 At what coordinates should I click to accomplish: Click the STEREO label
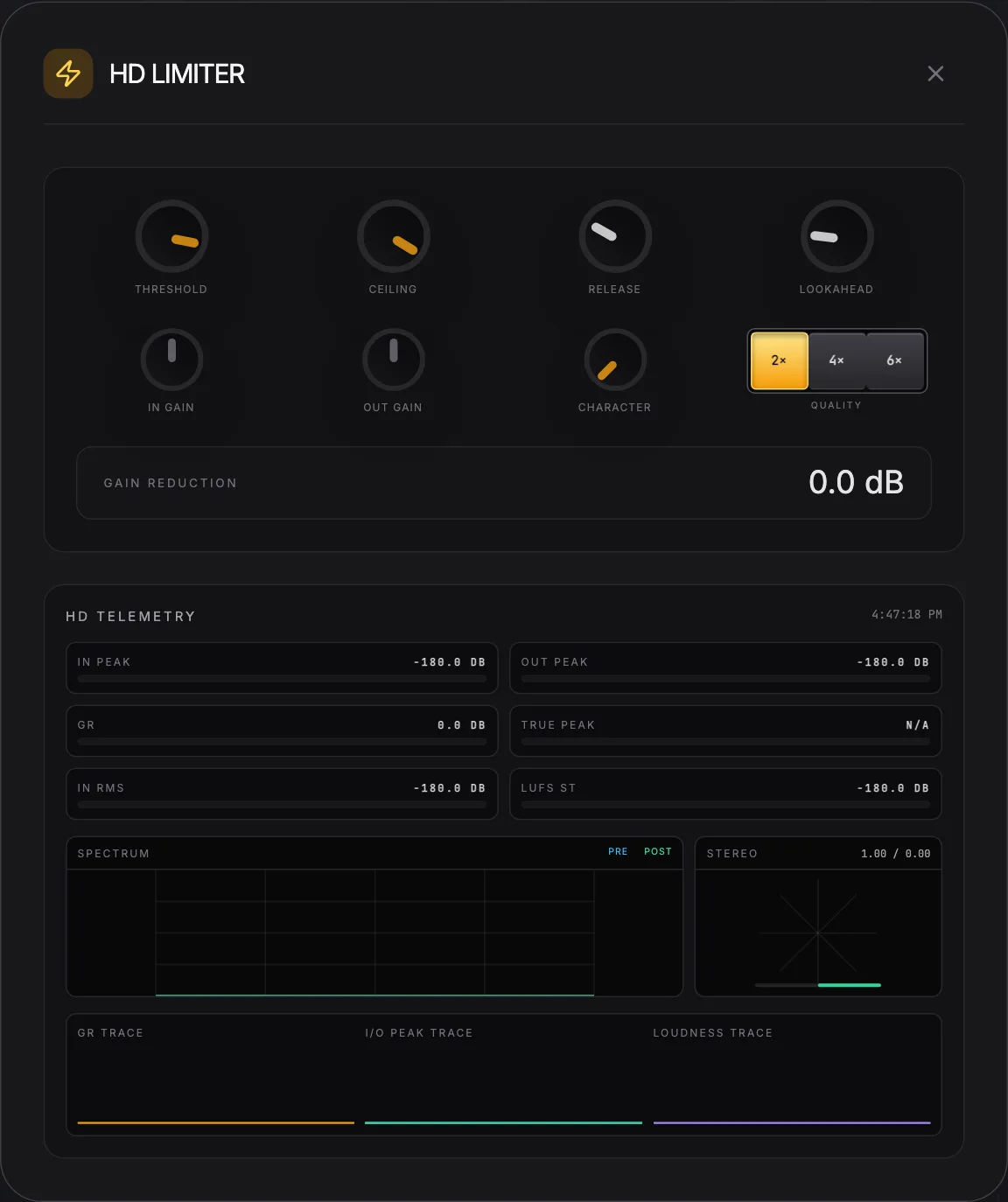(x=732, y=854)
